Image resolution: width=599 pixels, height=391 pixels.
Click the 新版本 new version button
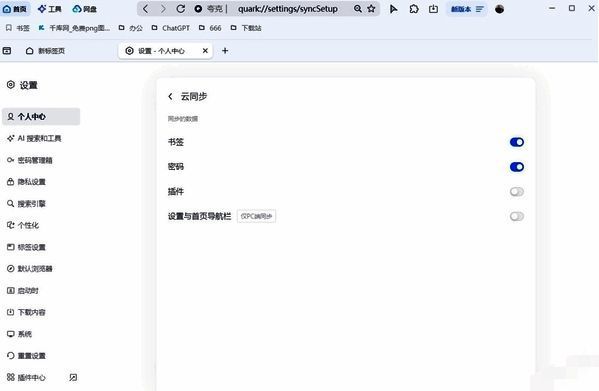[x=467, y=9]
